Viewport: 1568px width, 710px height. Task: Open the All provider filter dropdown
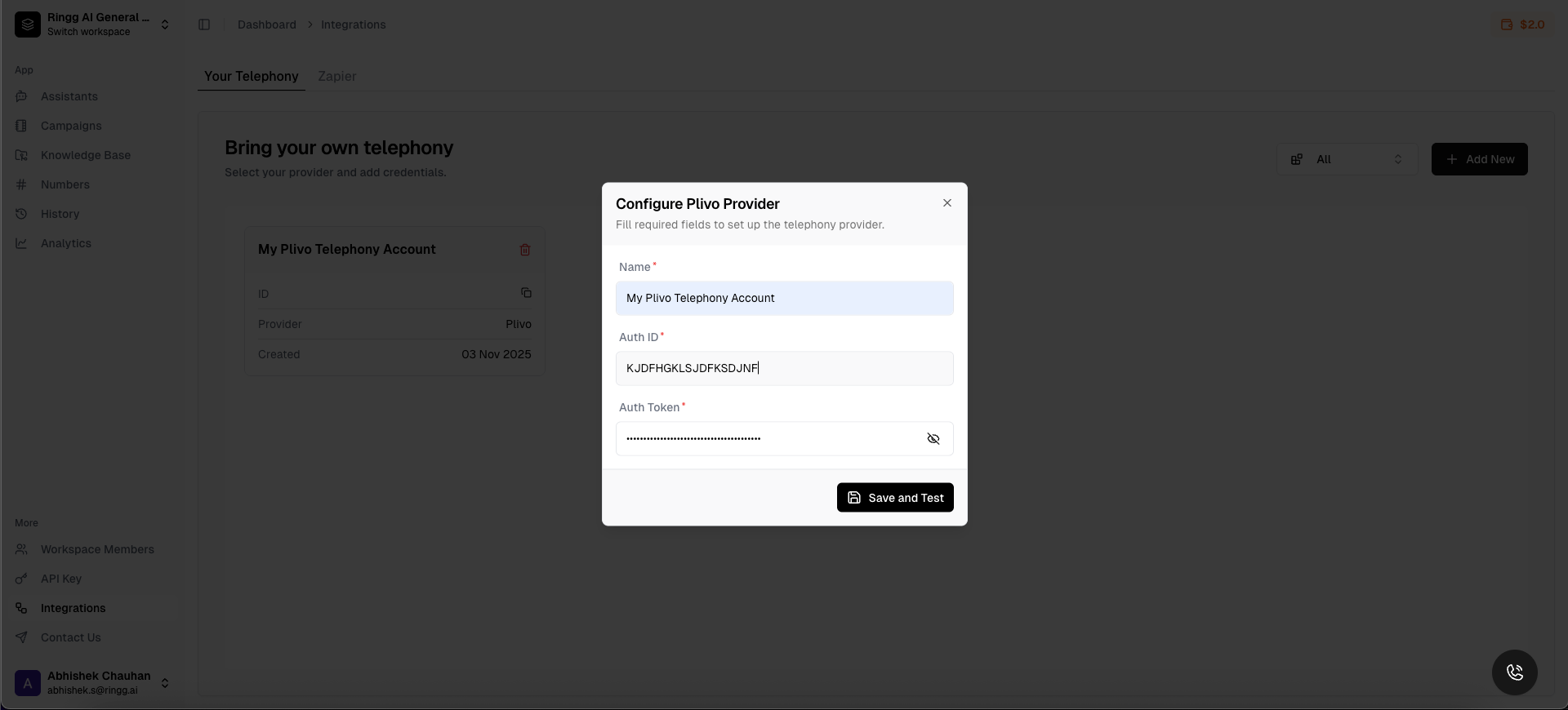(1347, 159)
